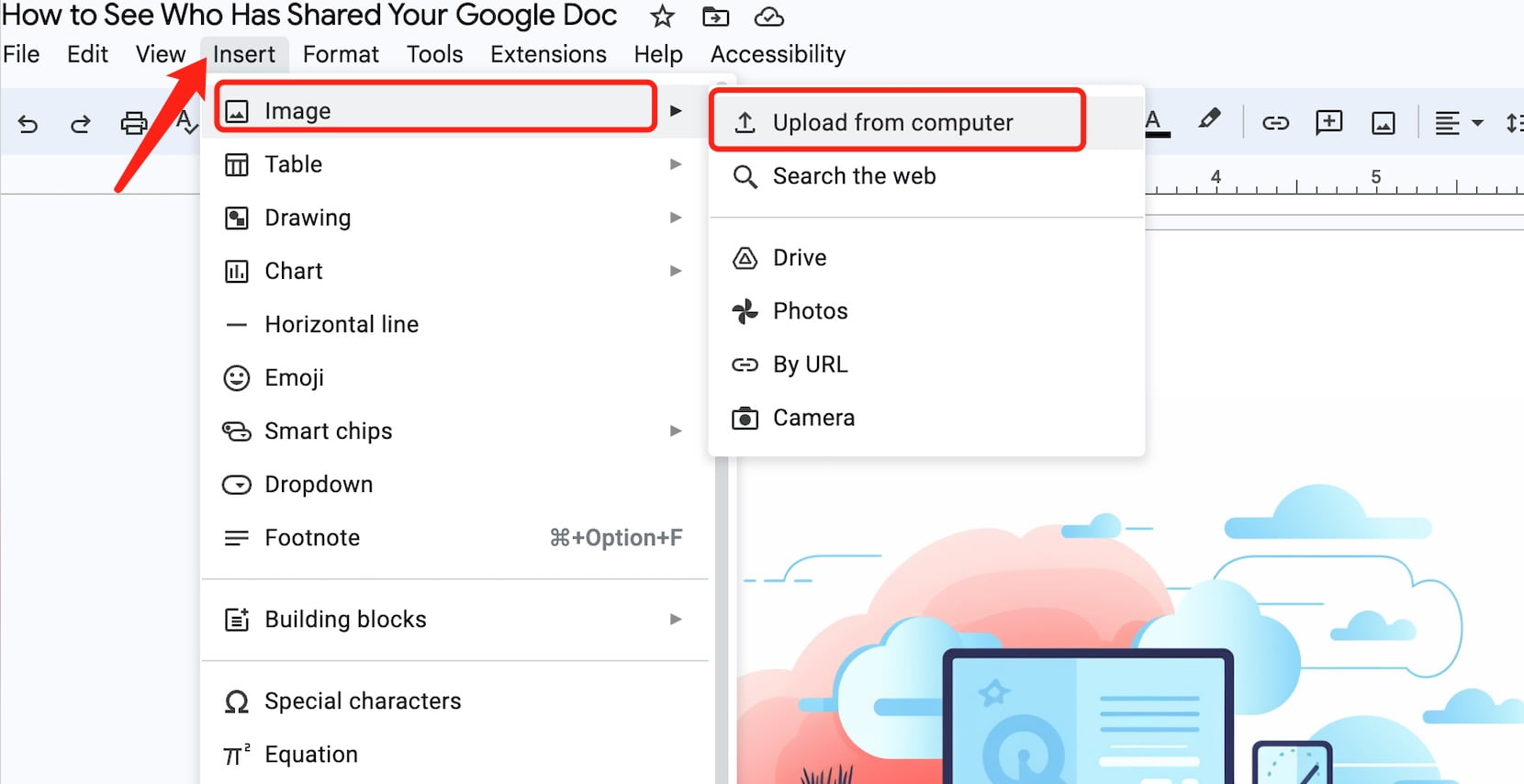Choose Special characters option
Image resolution: width=1524 pixels, height=784 pixels.
point(455,700)
